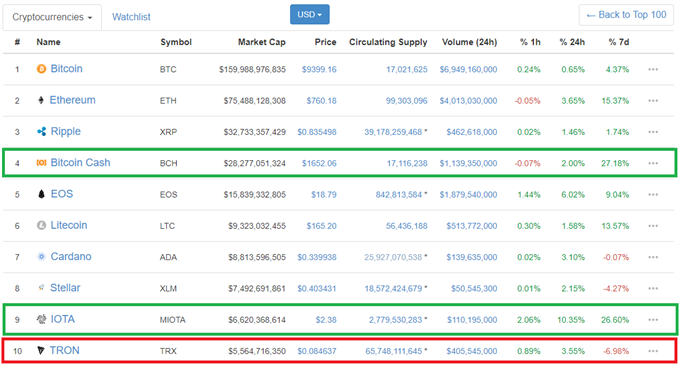
Task: Click the Cardano logo icon
Action: pyautogui.click(x=41, y=257)
